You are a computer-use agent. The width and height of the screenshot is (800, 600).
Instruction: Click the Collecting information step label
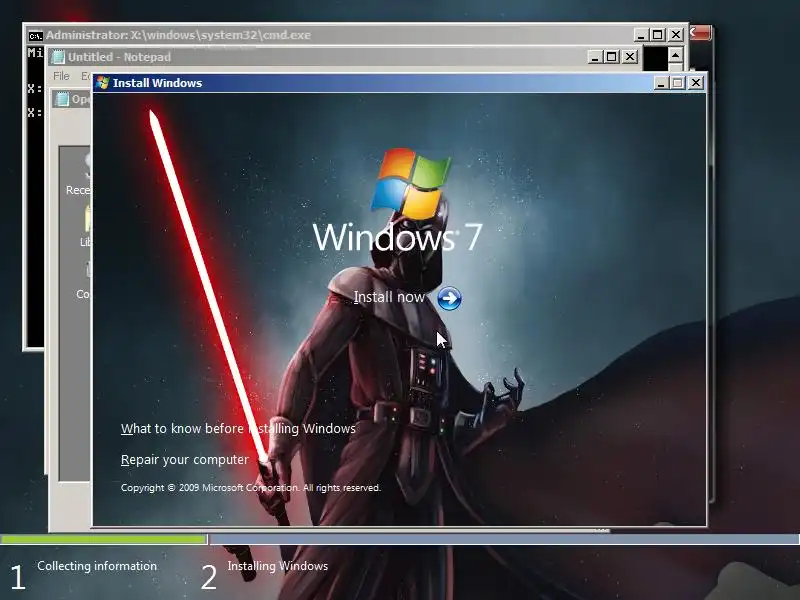tap(97, 566)
